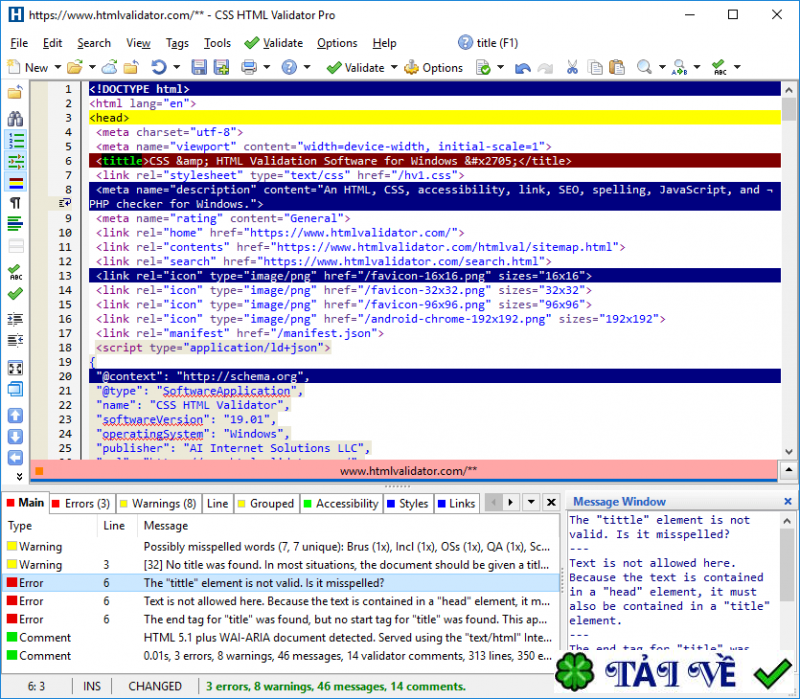This screenshot has height=699, width=800.
Task: Toggle insert mode via INS status indicator
Action: pyautogui.click(x=91, y=686)
